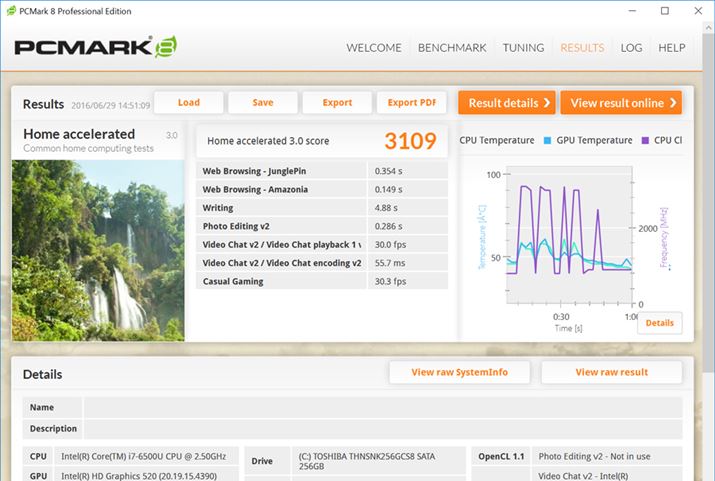Maximize the PCMark 8 window

tap(665, 10)
